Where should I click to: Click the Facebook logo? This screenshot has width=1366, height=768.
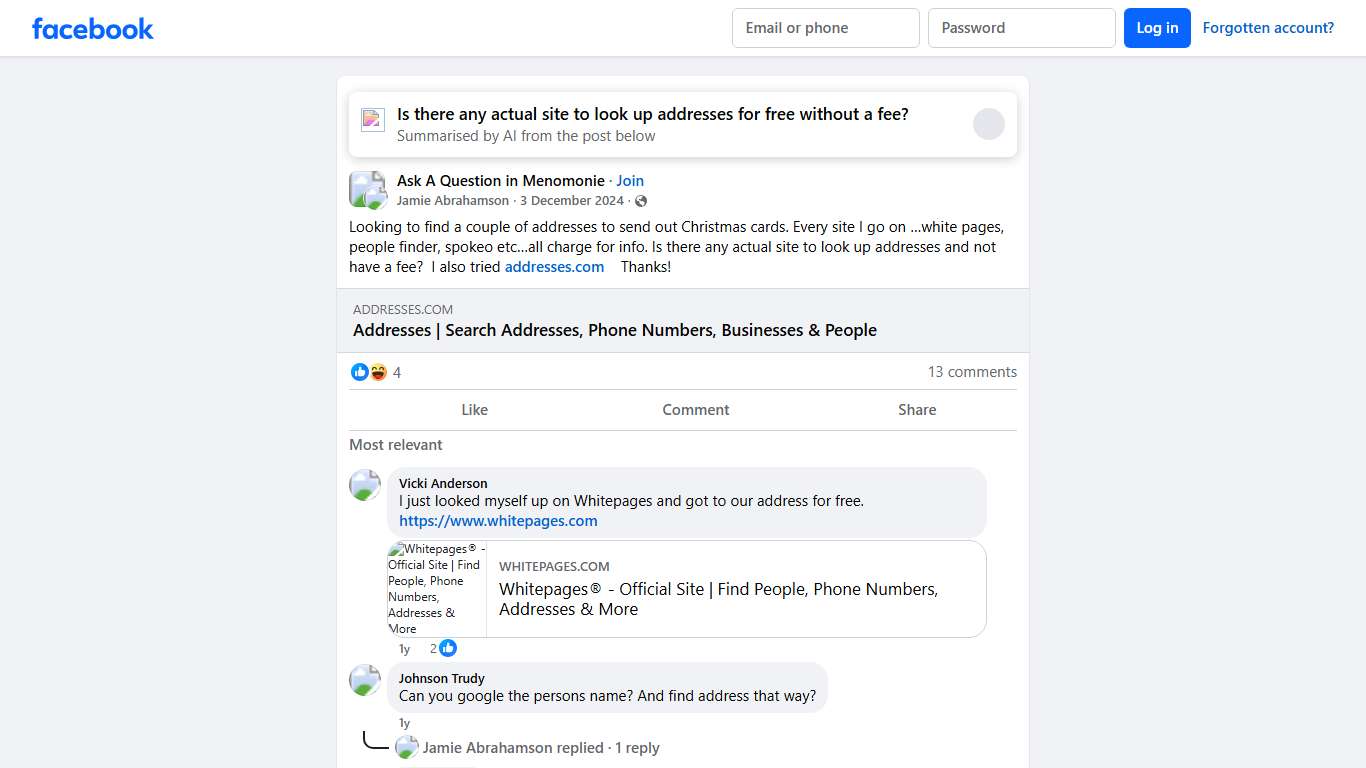93,28
